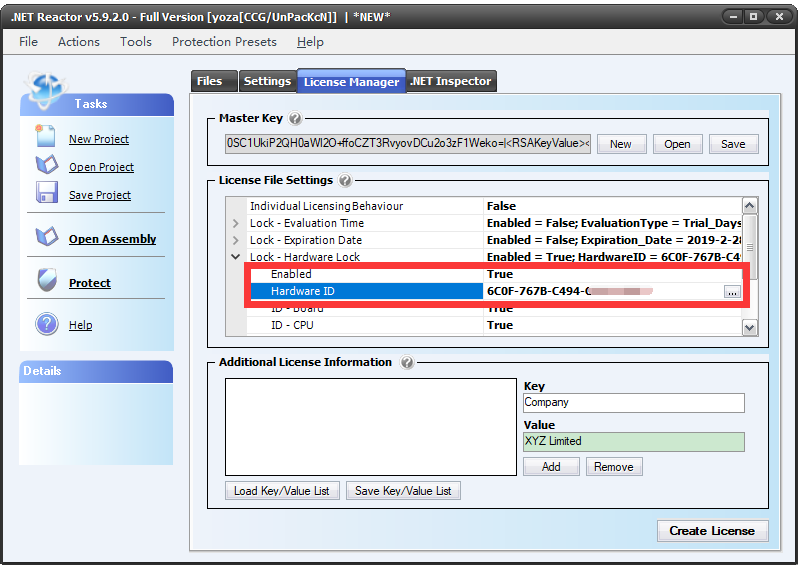Click the Value field containing XYZ Limited
The image size is (798, 565).
tap(634, 441)
